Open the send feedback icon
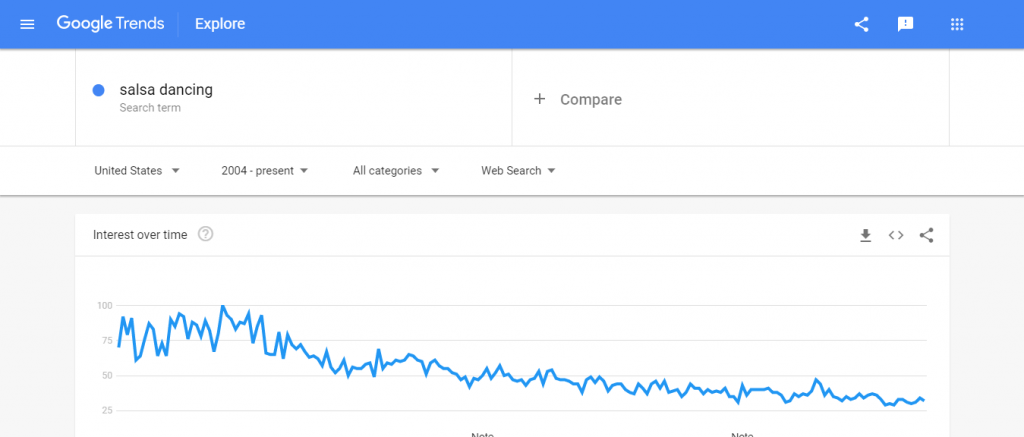Screen dimensions: 1024x437 pos(906,24)
